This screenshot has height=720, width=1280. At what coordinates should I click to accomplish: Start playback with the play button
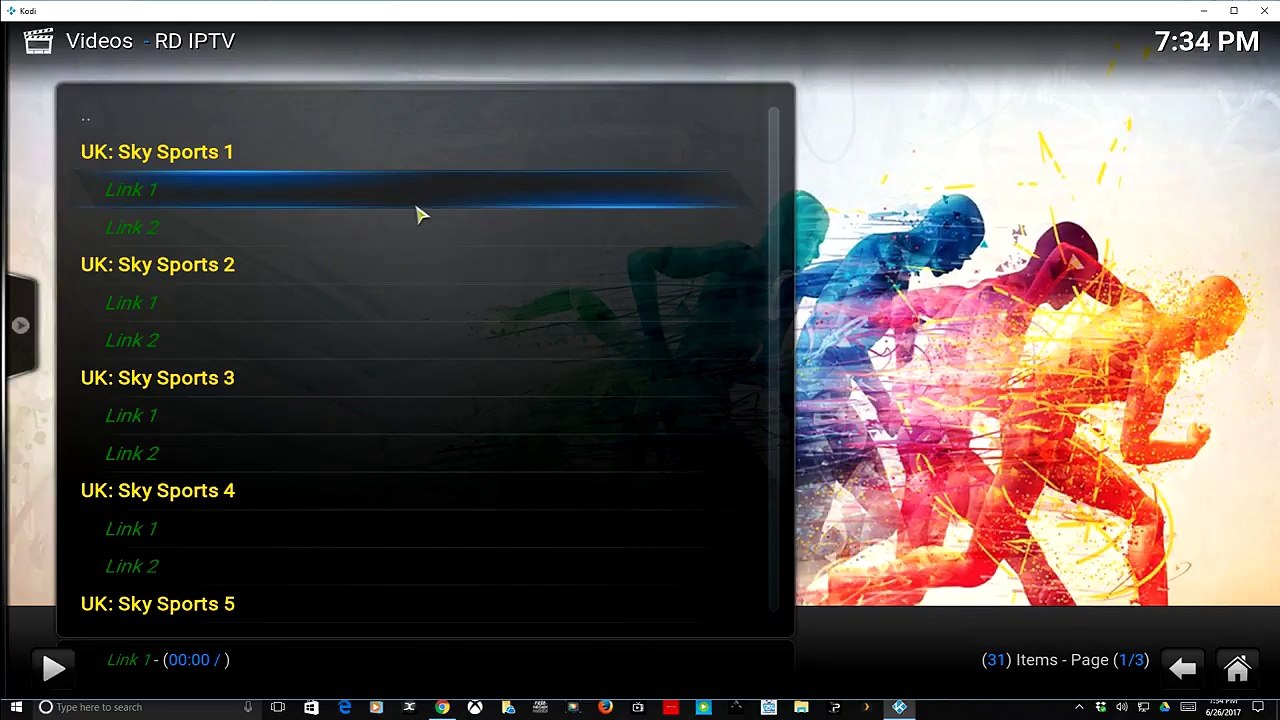pos(53,668)
